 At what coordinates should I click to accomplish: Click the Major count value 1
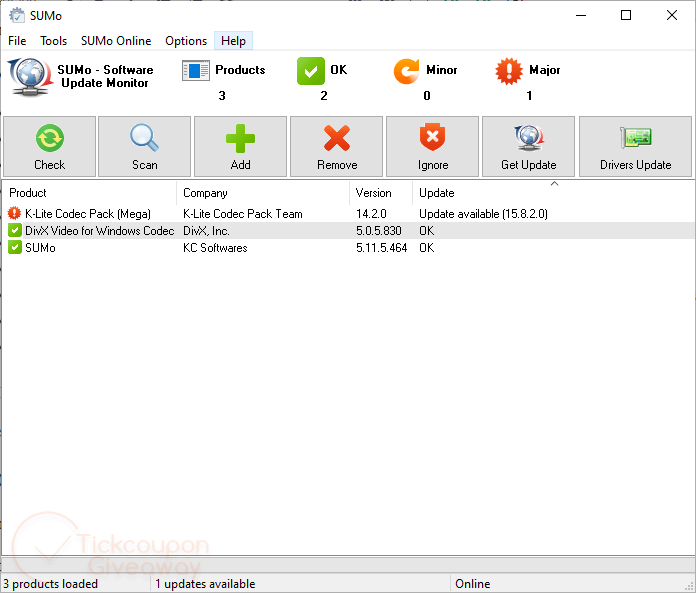coord(529,95)
